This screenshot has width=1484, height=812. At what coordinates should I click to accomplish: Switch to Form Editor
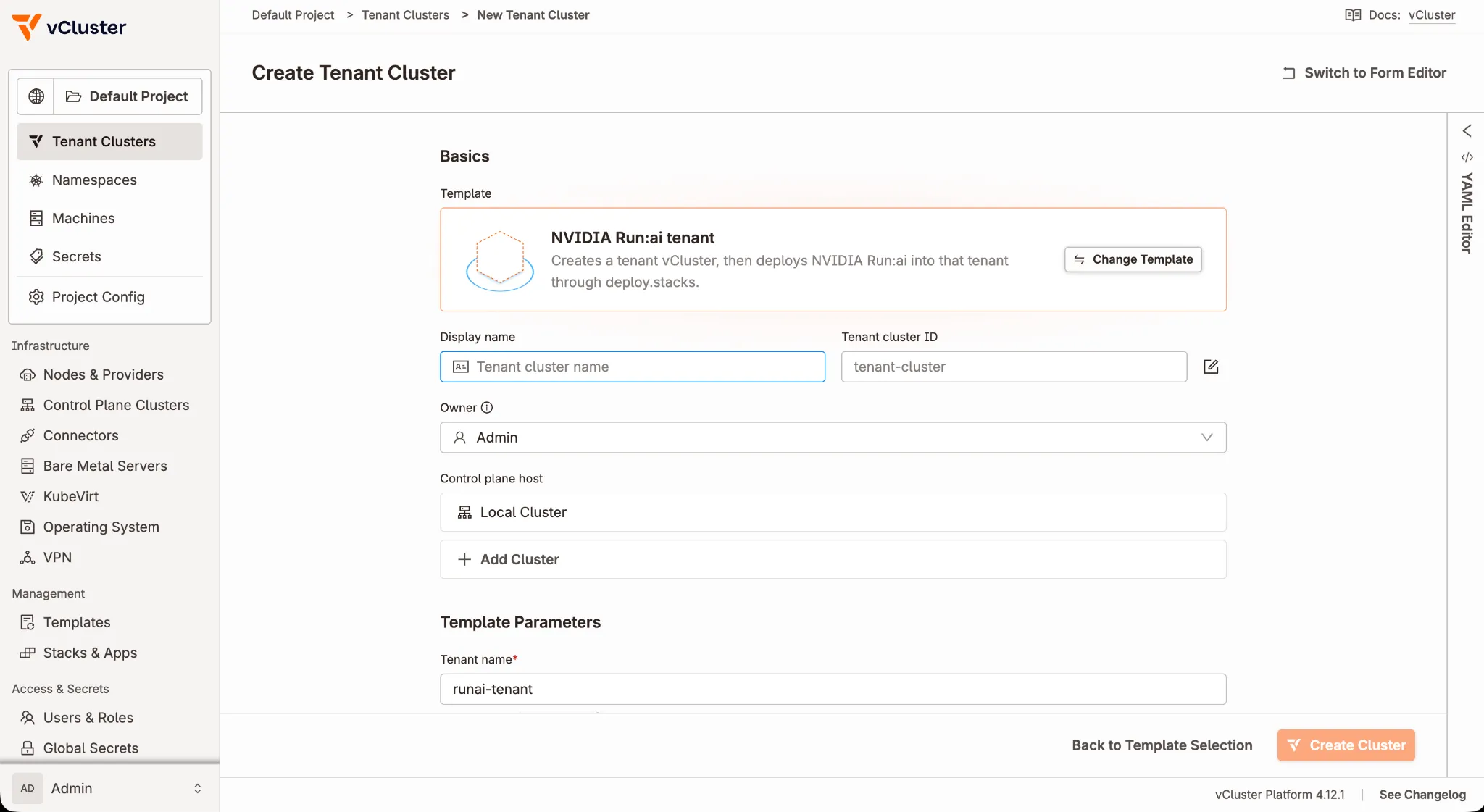(1364, 72)
